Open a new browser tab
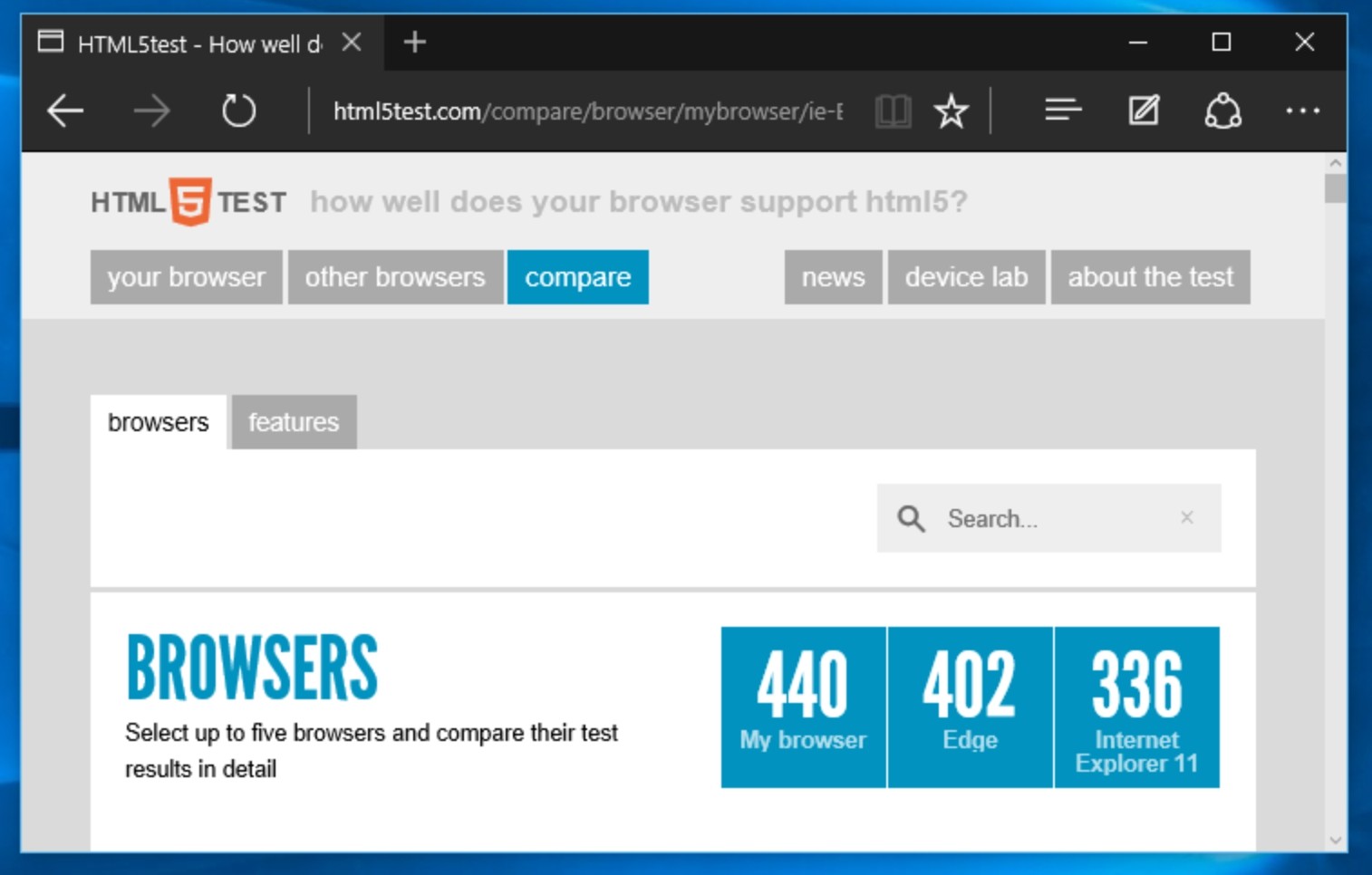This screenshot has width=1372, height=875. [x=414, y=42]
